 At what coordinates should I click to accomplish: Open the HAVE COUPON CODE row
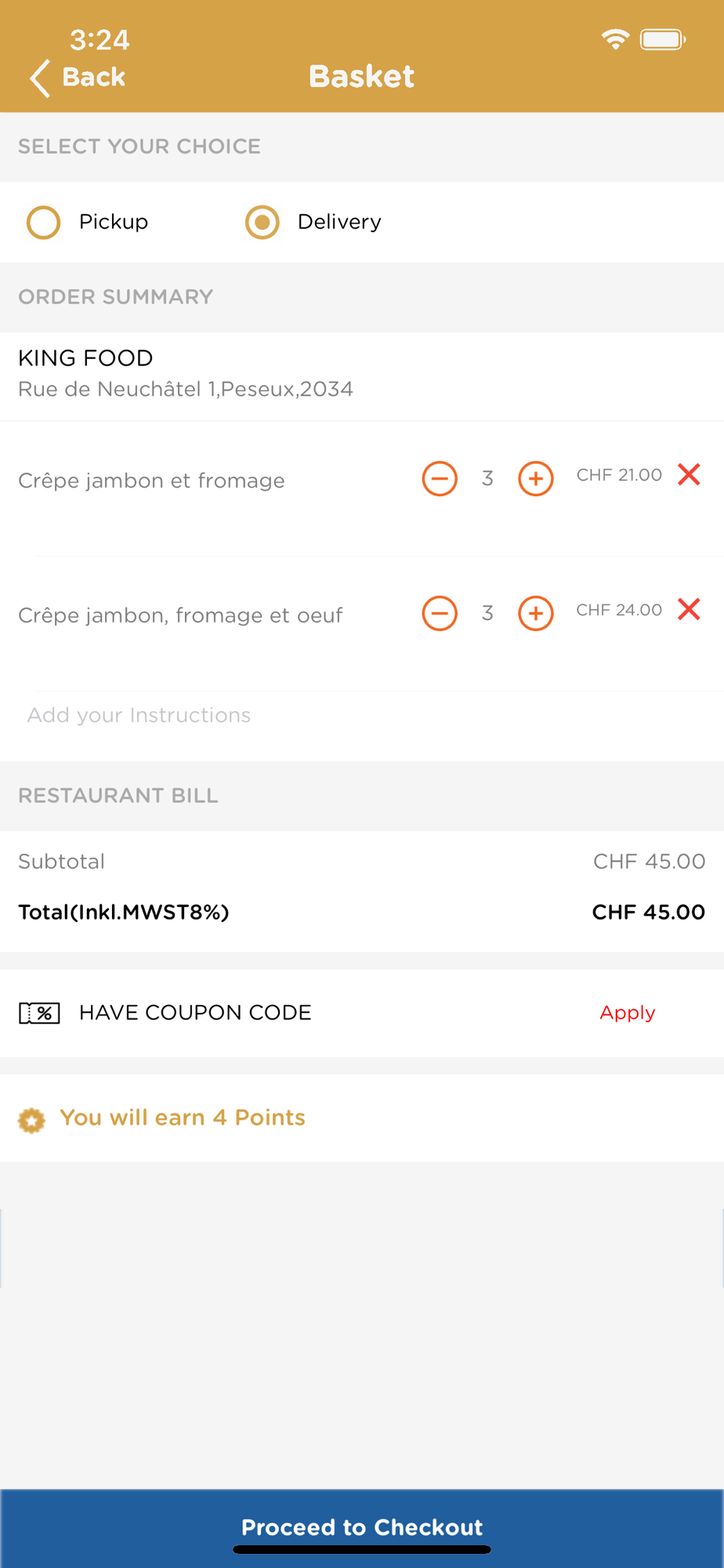362,1013
